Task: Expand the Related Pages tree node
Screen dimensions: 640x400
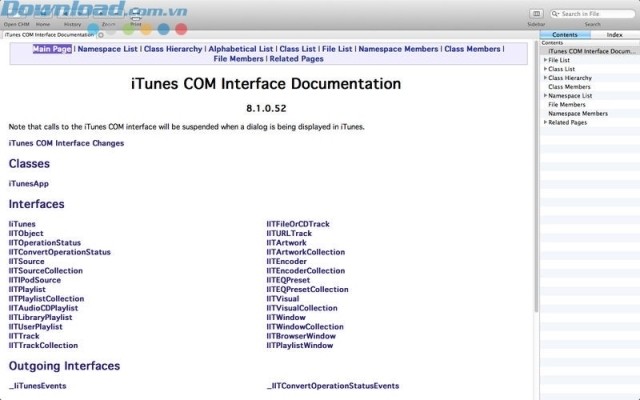Action: pos(545,123)
